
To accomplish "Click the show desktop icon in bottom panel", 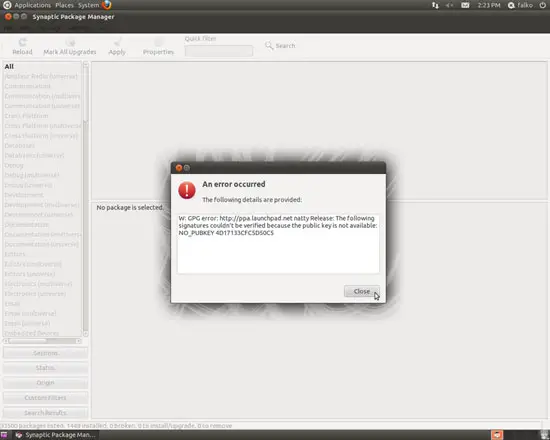I will (4, 435).
